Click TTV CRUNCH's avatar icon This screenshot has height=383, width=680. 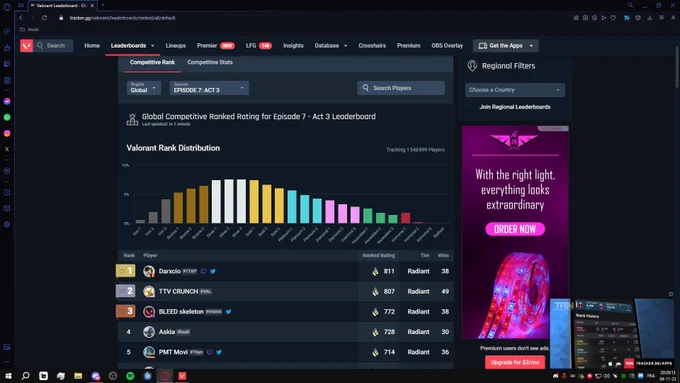[x=149, y=291]
